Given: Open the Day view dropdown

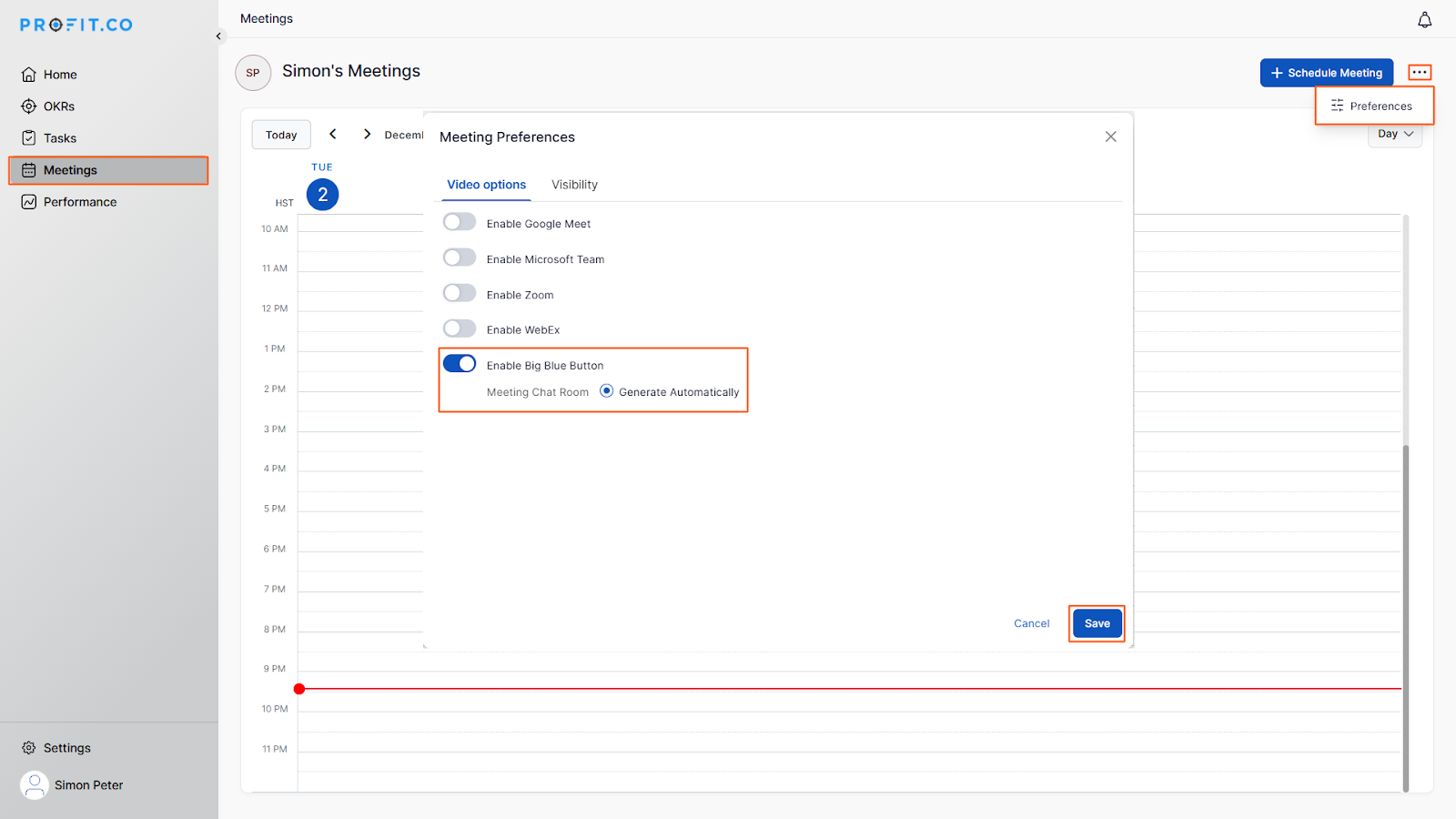Looking at the screenshot, I should [1395, 134].
